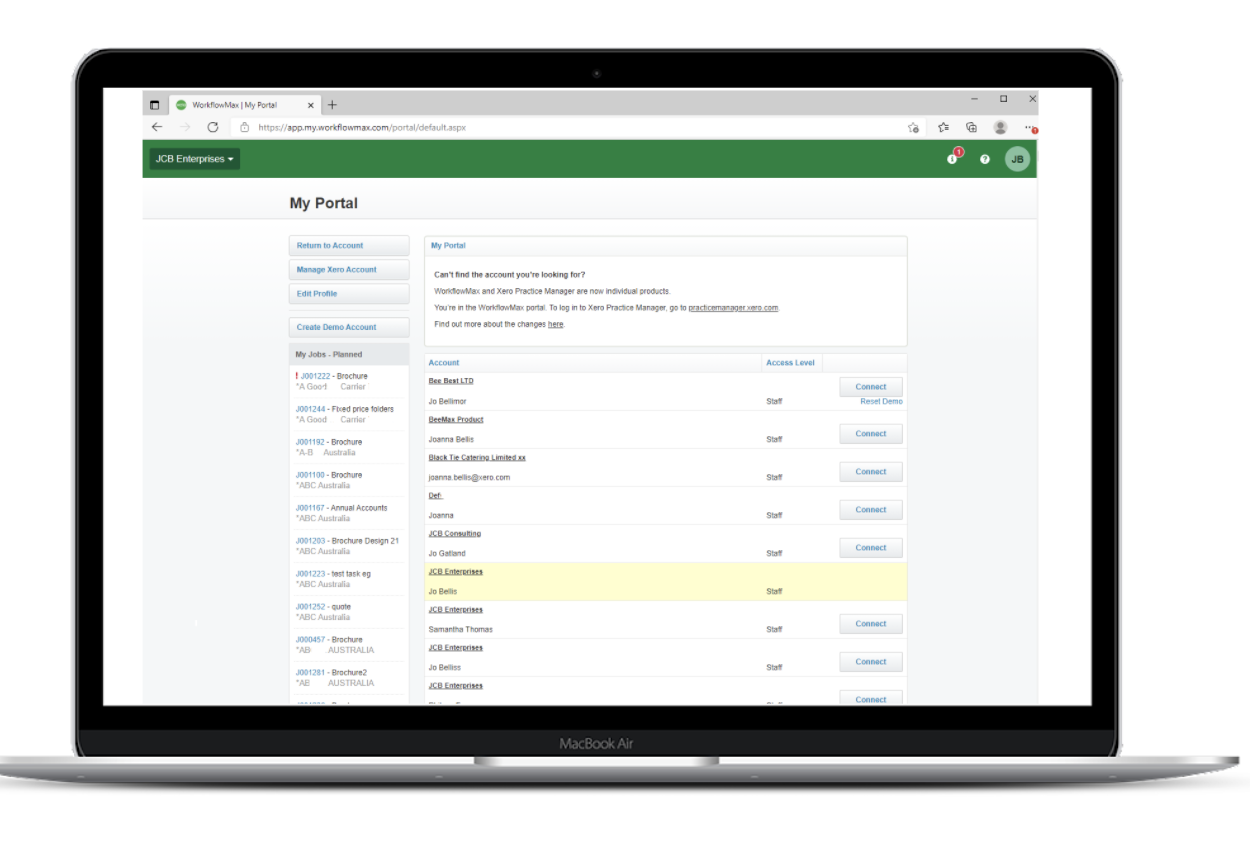Viewport: 1250px width, 842px height.
Task: Click Manage Xero Account button
Action: coord(349,270)
